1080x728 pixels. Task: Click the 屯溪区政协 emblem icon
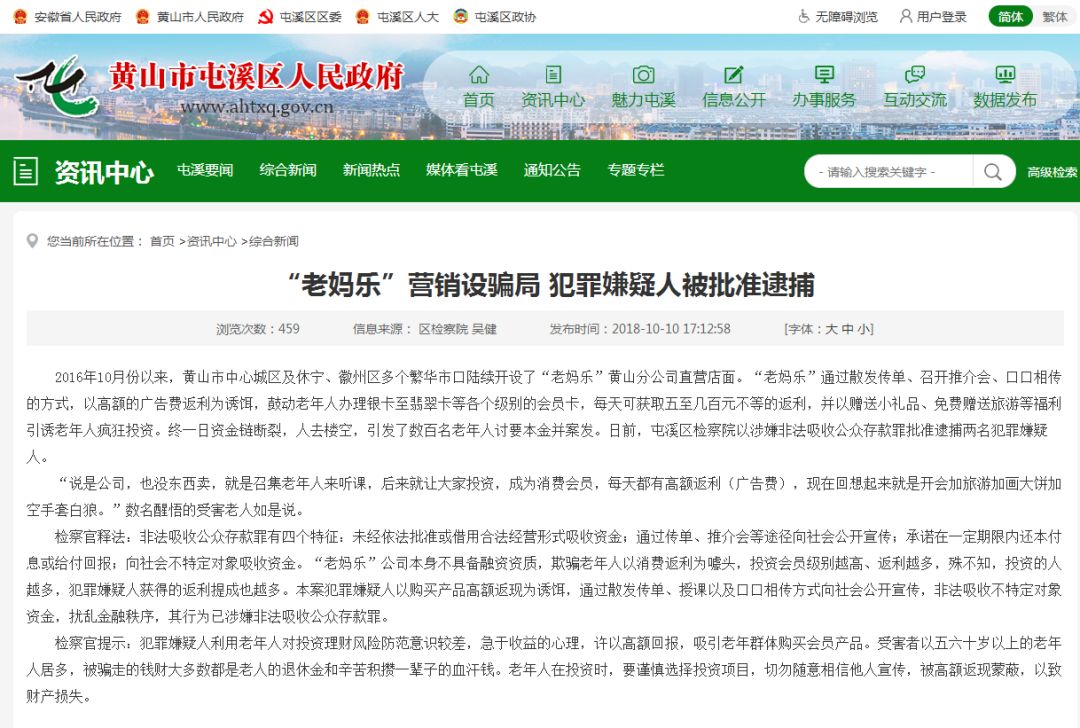[460, 17]
